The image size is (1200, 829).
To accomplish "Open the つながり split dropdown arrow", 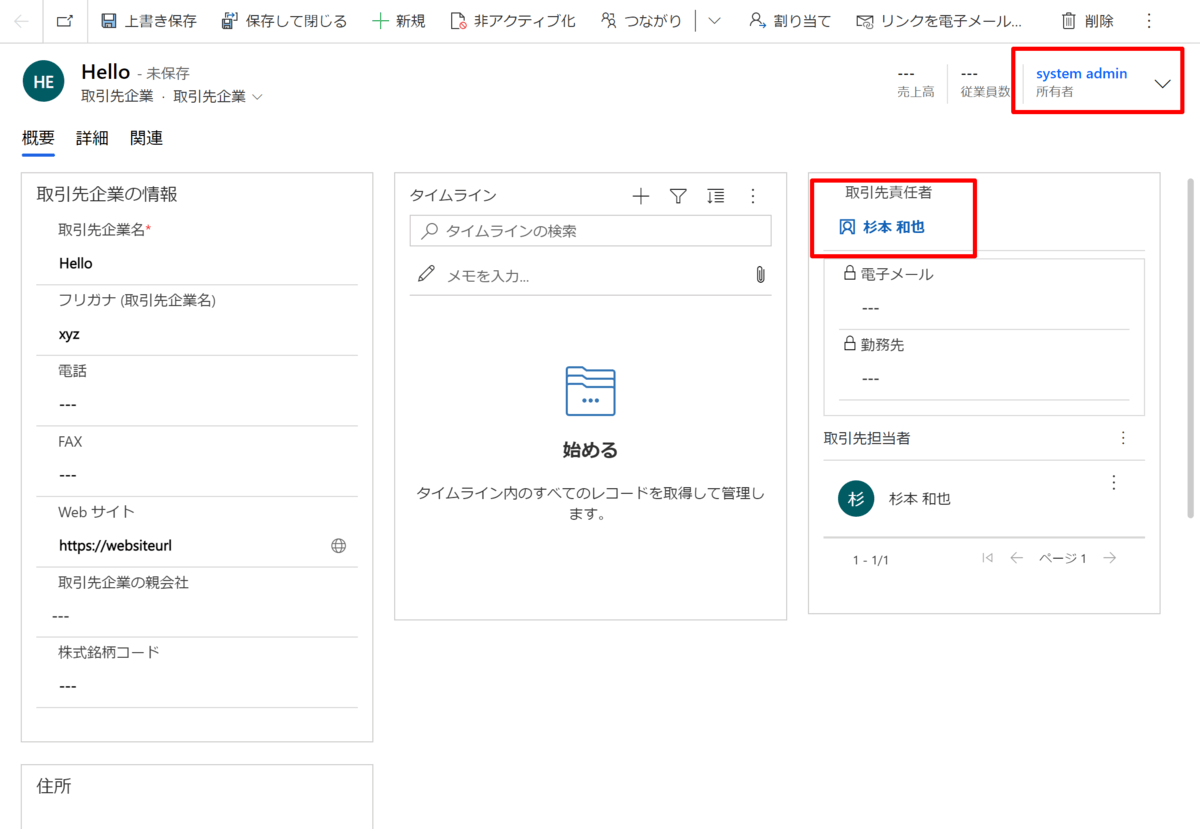I will (x=714, y=21).
